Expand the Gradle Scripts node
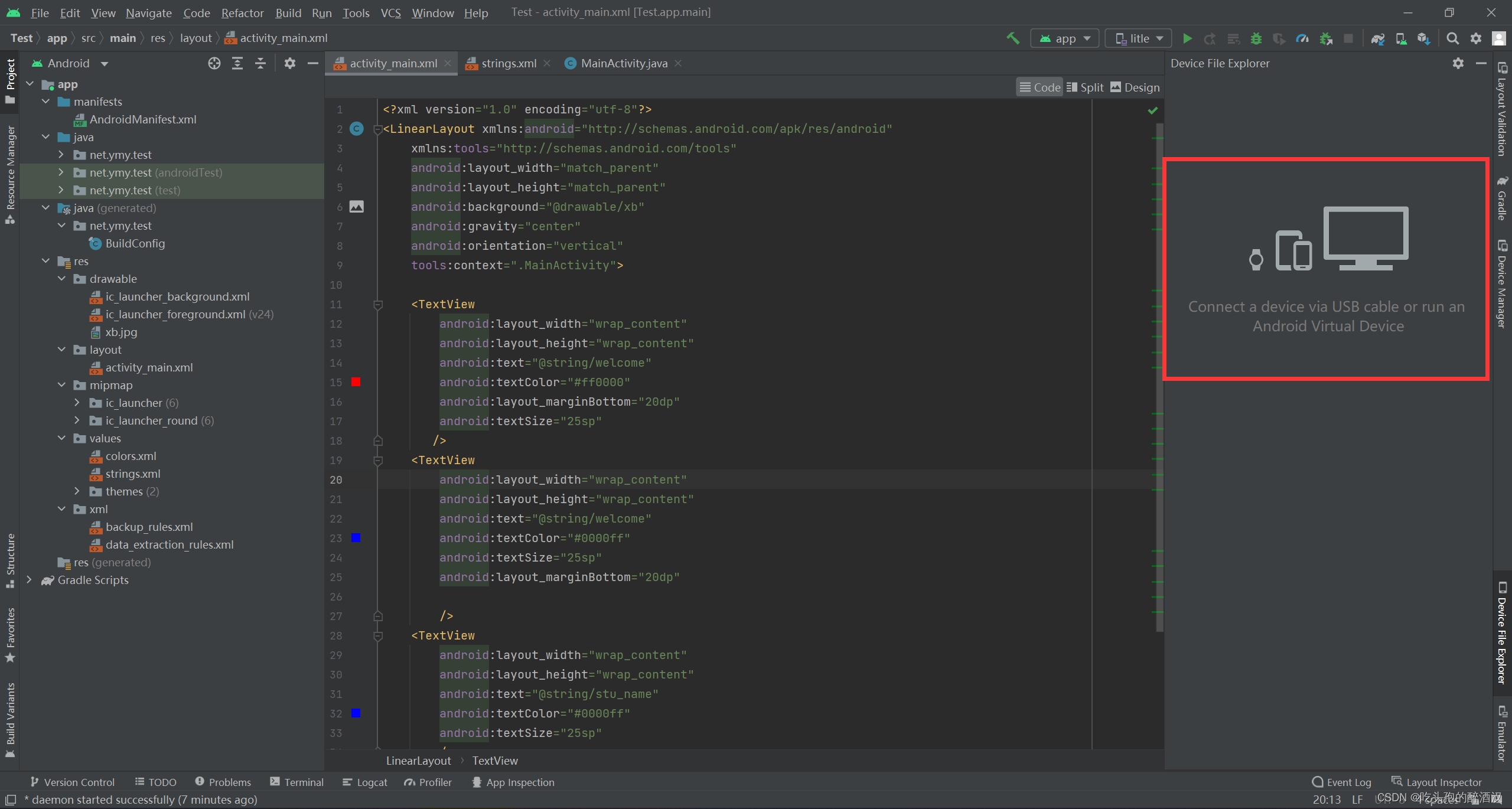The image size is (1512, 809). (30, 580)
